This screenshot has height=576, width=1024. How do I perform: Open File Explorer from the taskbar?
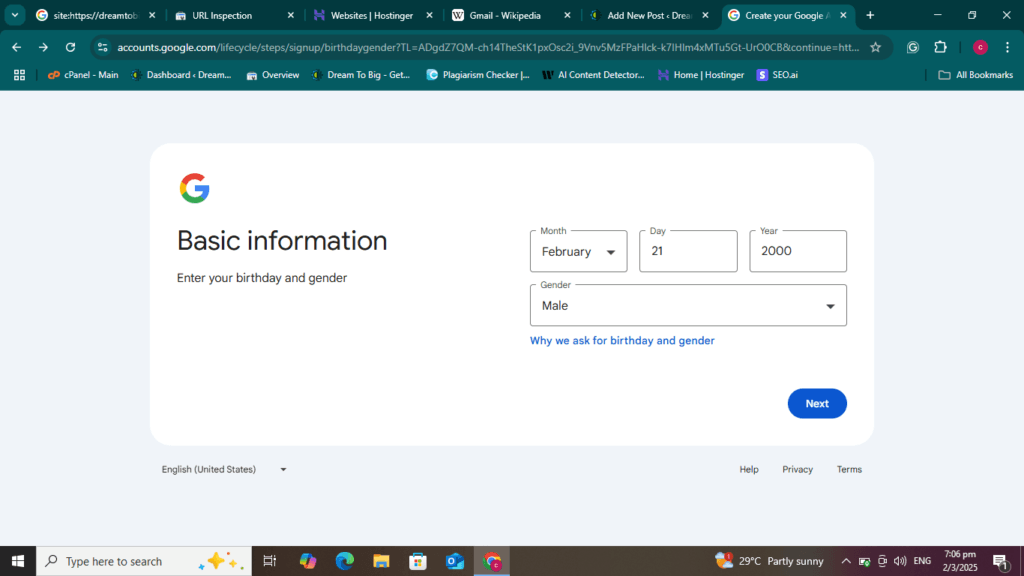click(381, 561)
